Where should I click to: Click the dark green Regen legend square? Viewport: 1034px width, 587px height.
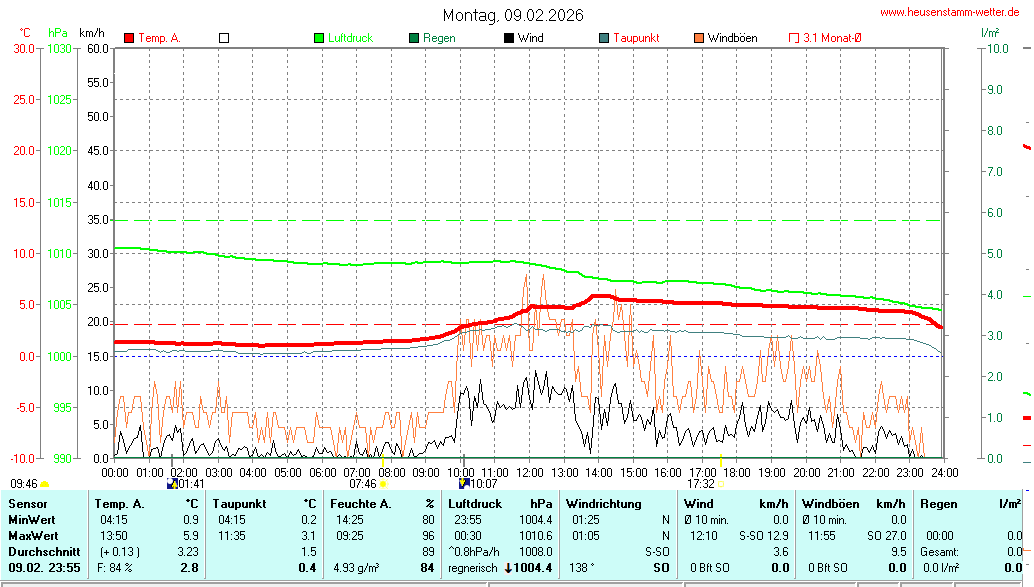point(414,38)
